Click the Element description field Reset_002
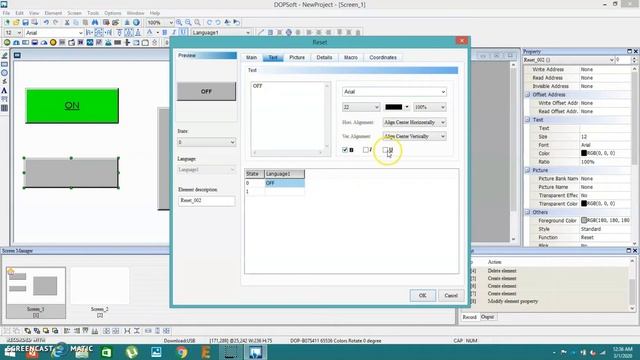 pos(207,200)
